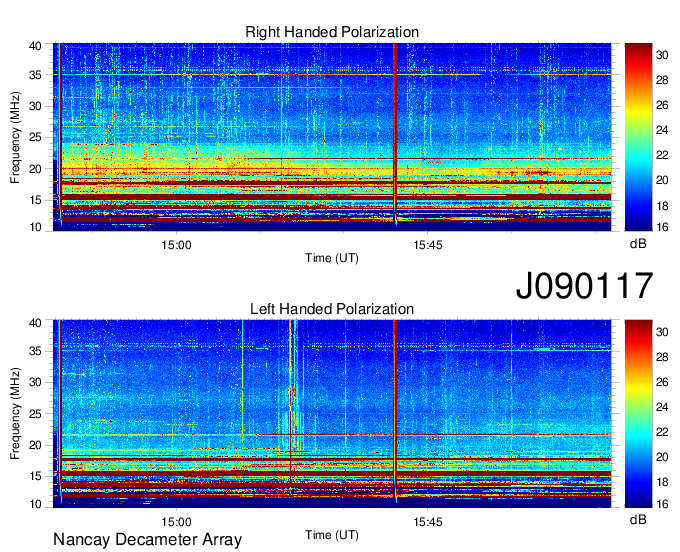Image resolution: width=680 pixels, height=552 pixels.
Task: Click the Left Handed Polarization spectrogram image
Action: [332, 414]
